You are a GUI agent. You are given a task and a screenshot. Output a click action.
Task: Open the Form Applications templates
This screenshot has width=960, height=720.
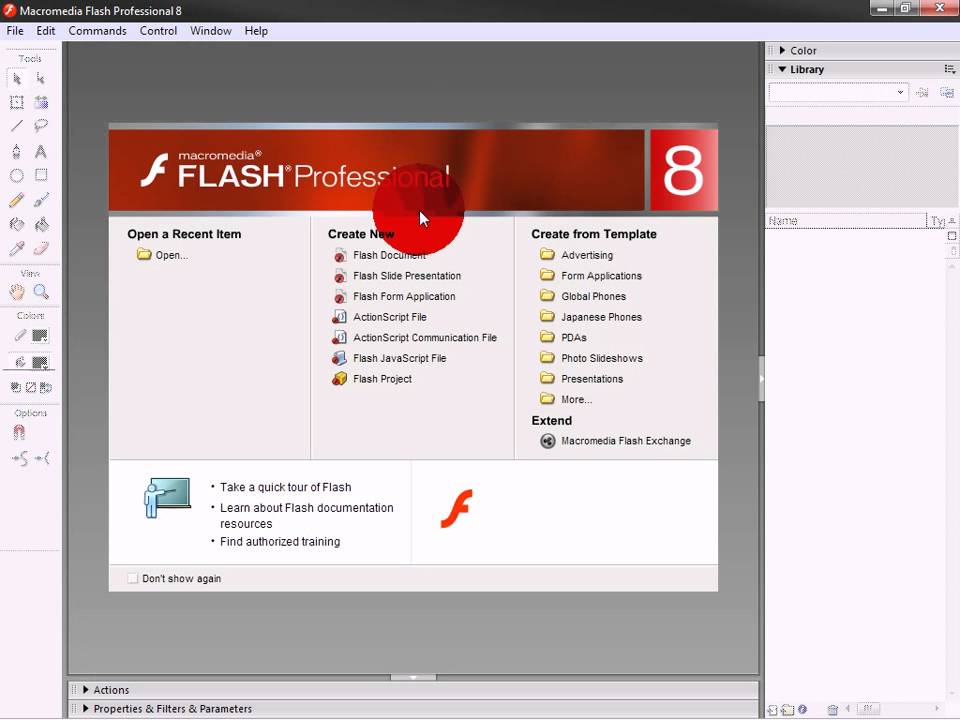click(591, 276)
